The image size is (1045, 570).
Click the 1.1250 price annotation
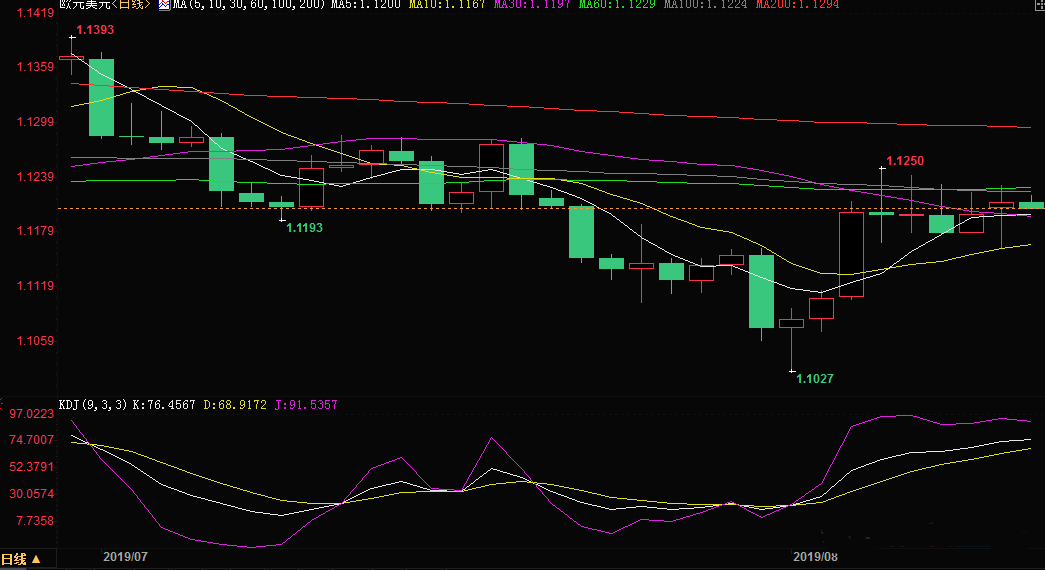pyautogui.click(x=905, y=161)
